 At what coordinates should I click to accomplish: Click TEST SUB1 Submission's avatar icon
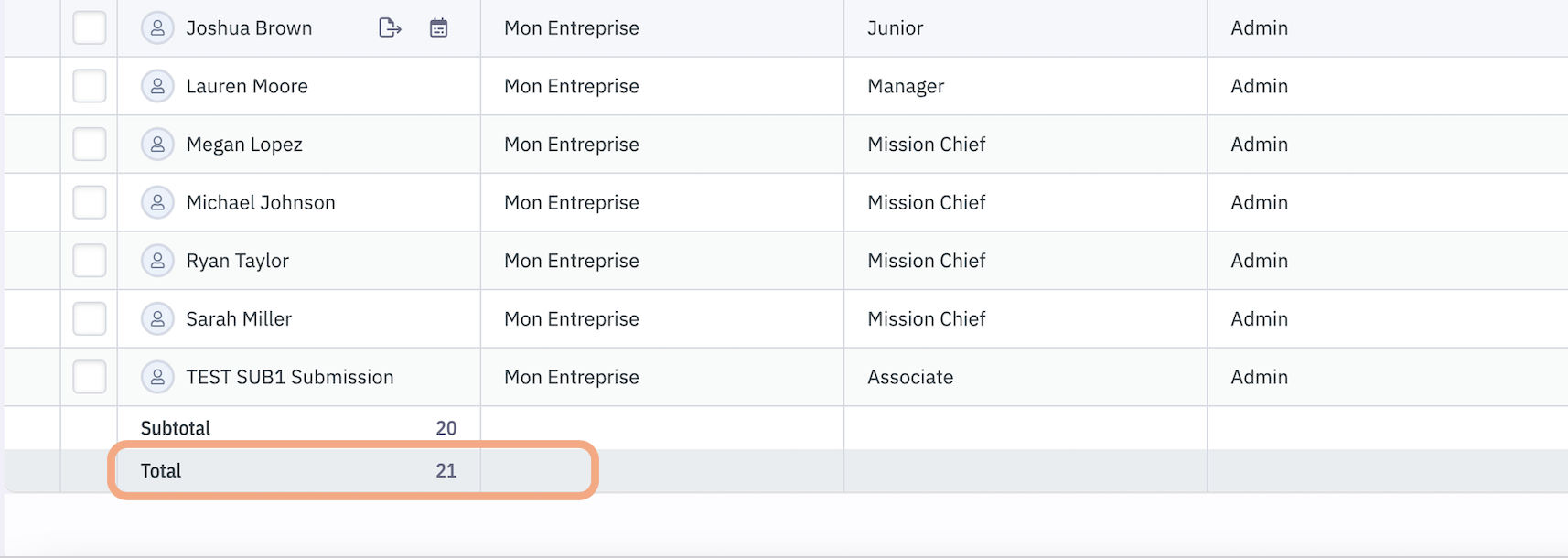[157, 377]
